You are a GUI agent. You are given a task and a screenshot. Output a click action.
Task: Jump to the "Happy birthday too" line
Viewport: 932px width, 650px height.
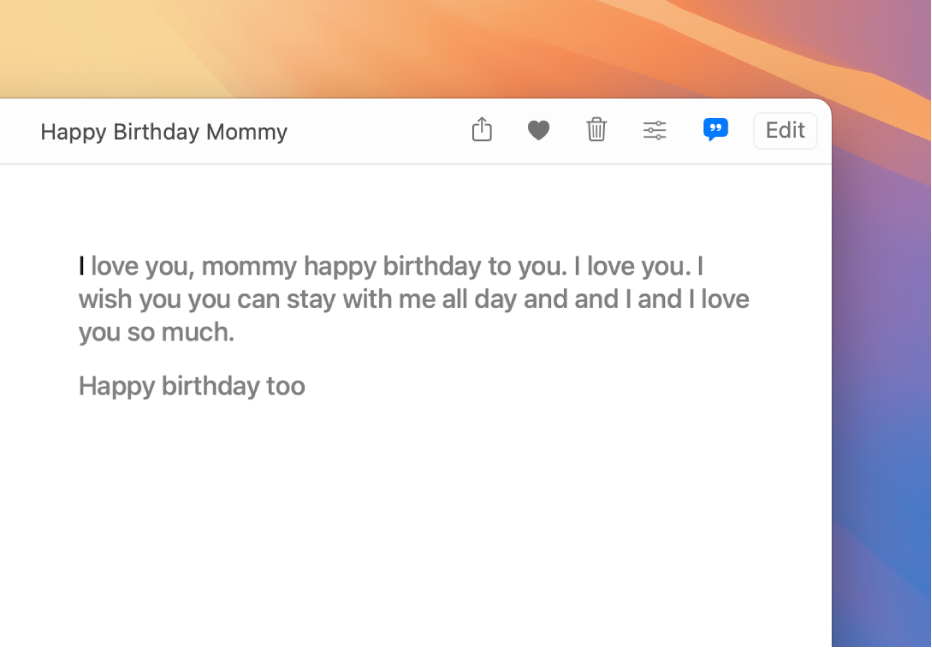[192, 386]
